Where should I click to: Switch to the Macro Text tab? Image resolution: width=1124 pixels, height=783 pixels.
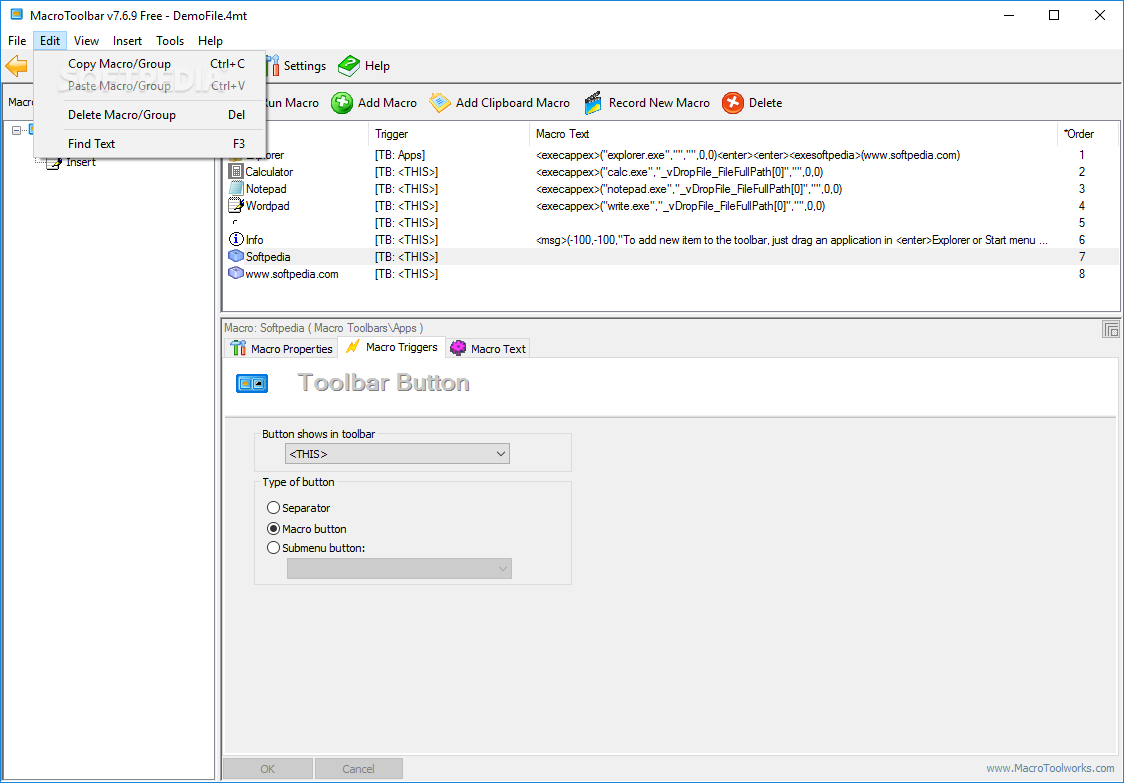(x=487, y=348)
